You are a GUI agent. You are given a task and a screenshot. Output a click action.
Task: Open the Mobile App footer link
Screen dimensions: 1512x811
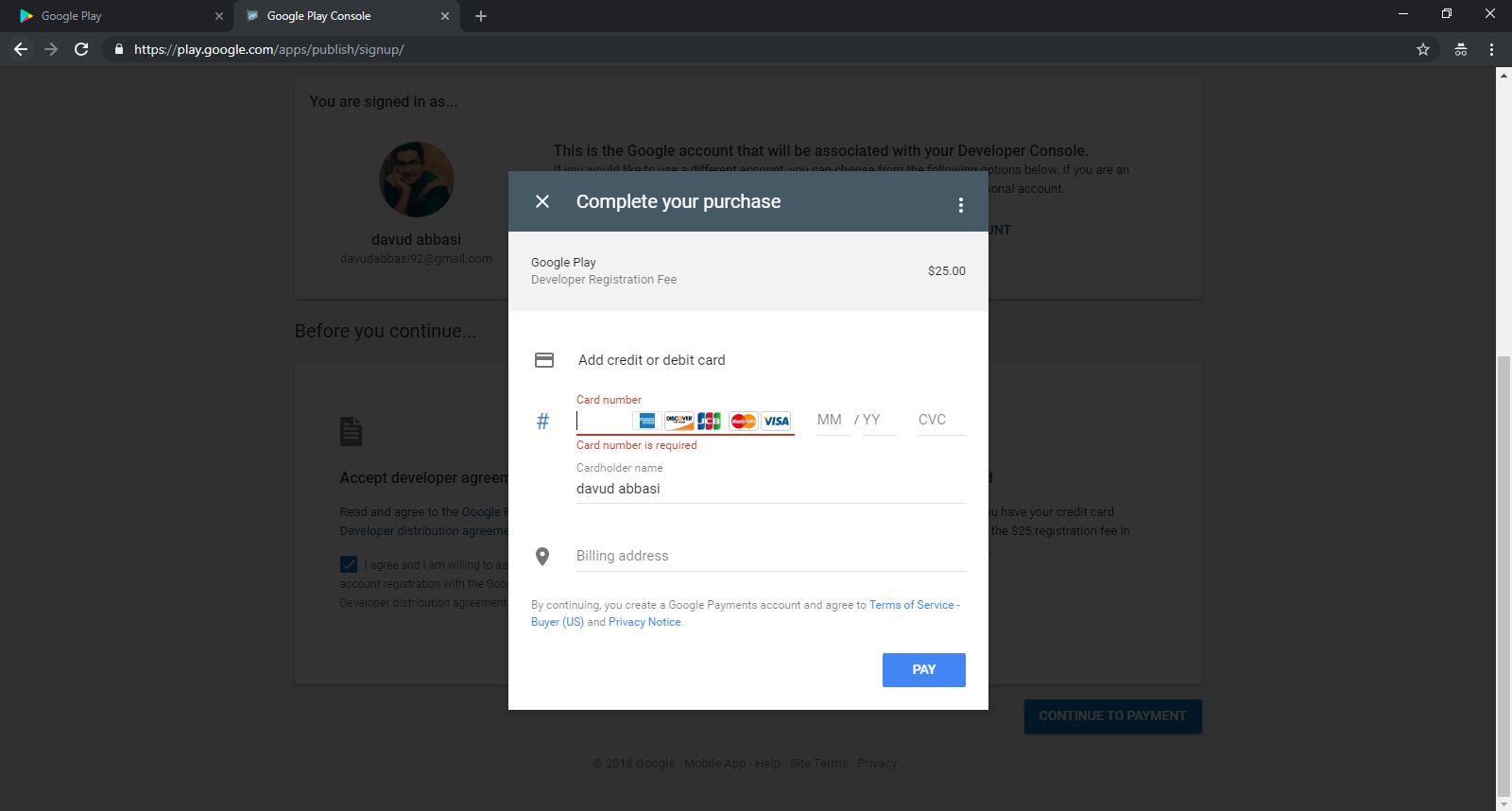pyautogui.click(x=715, y=764)
